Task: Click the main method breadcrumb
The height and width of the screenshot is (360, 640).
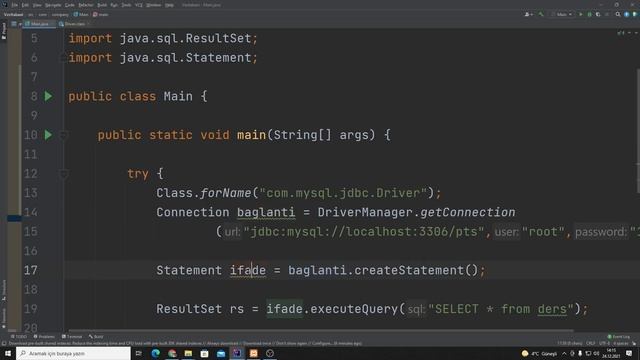Action: coord(101,14)
